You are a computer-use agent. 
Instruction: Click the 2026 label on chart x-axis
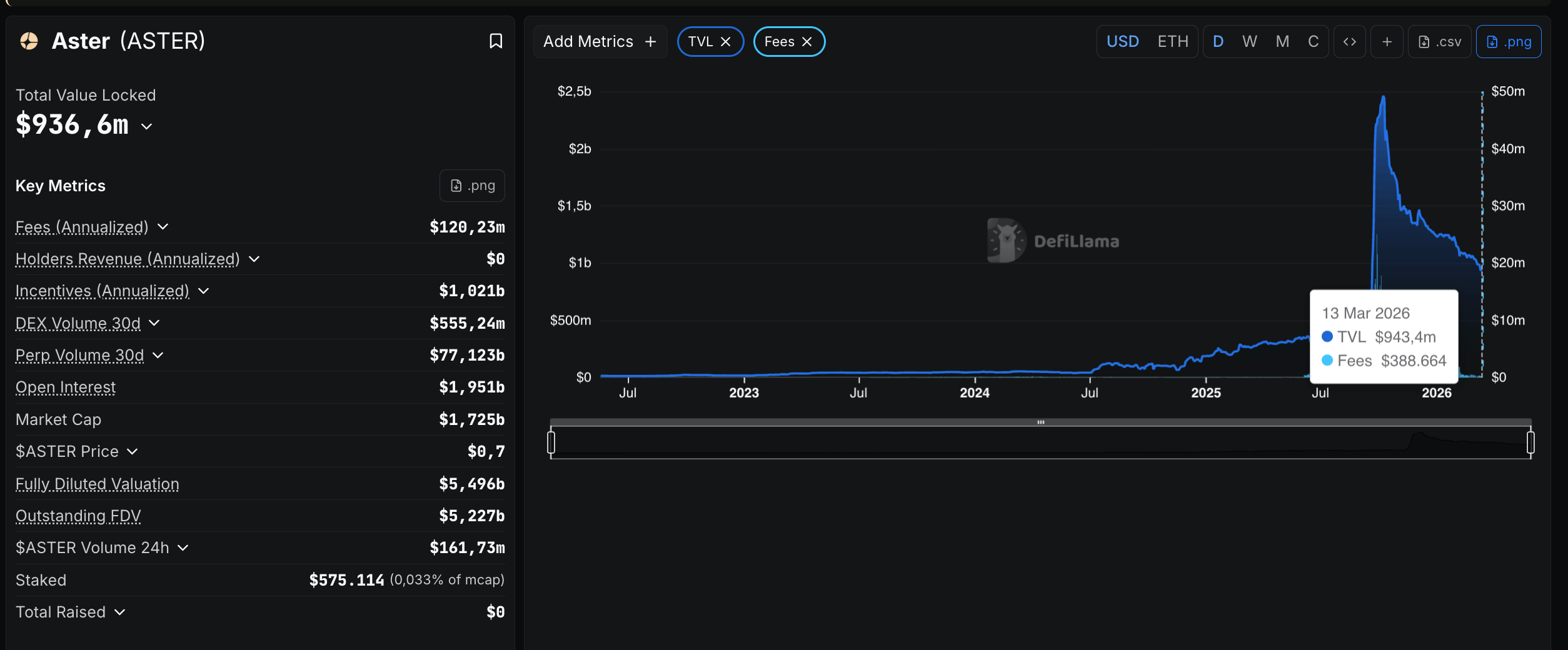click(1437, 393)
